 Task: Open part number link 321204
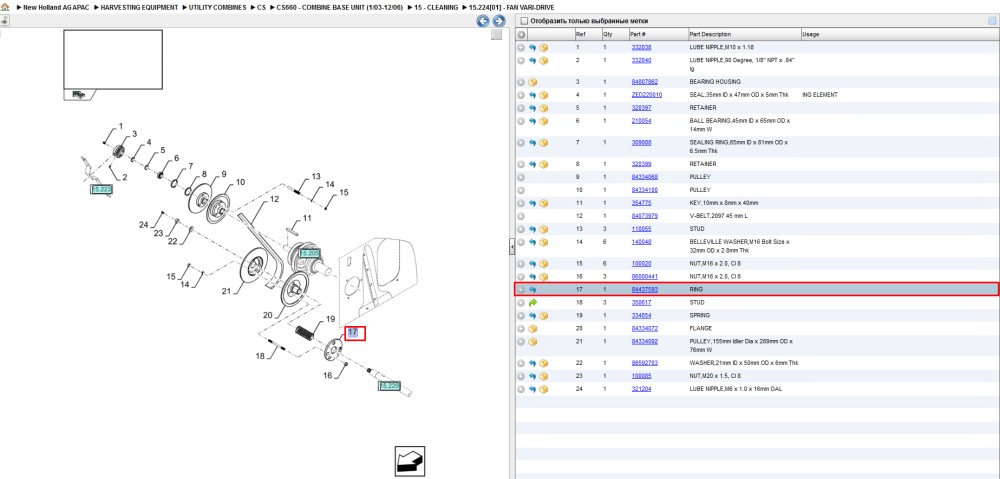tap(641, 389)
